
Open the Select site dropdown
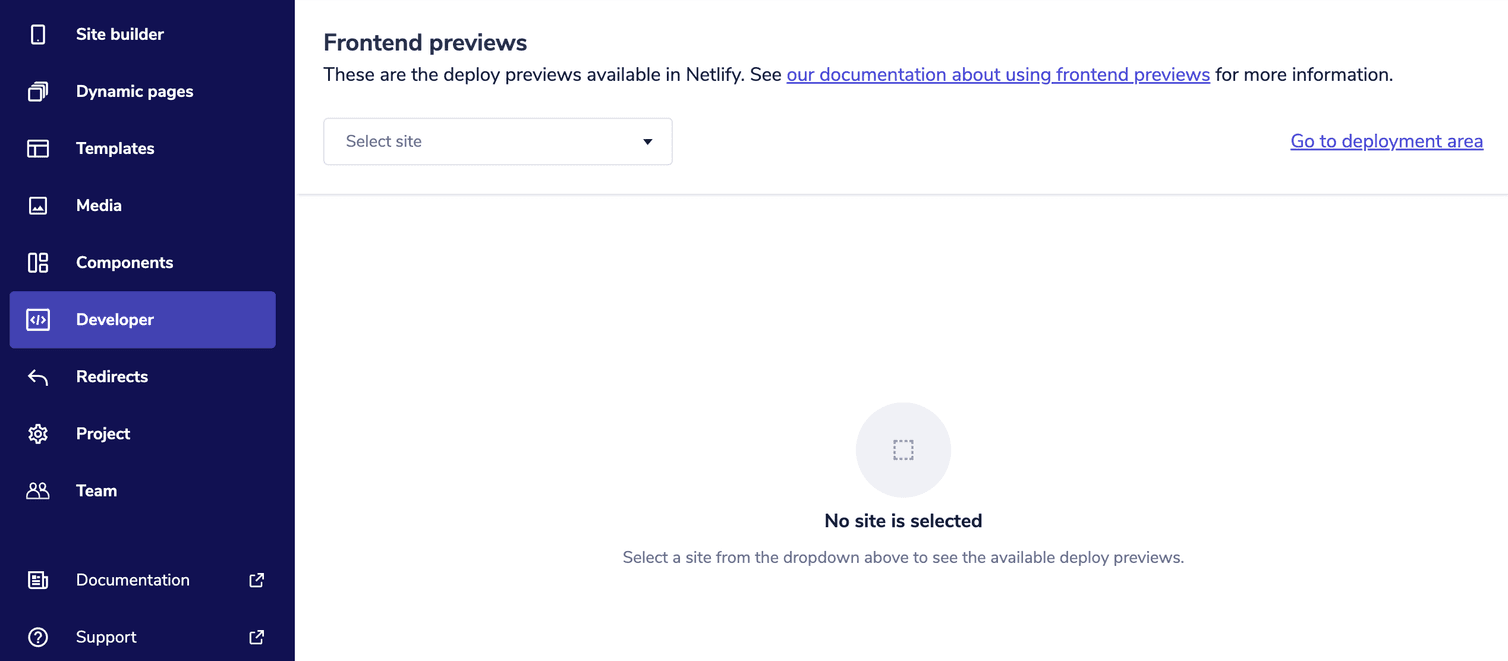click(497, 141)
